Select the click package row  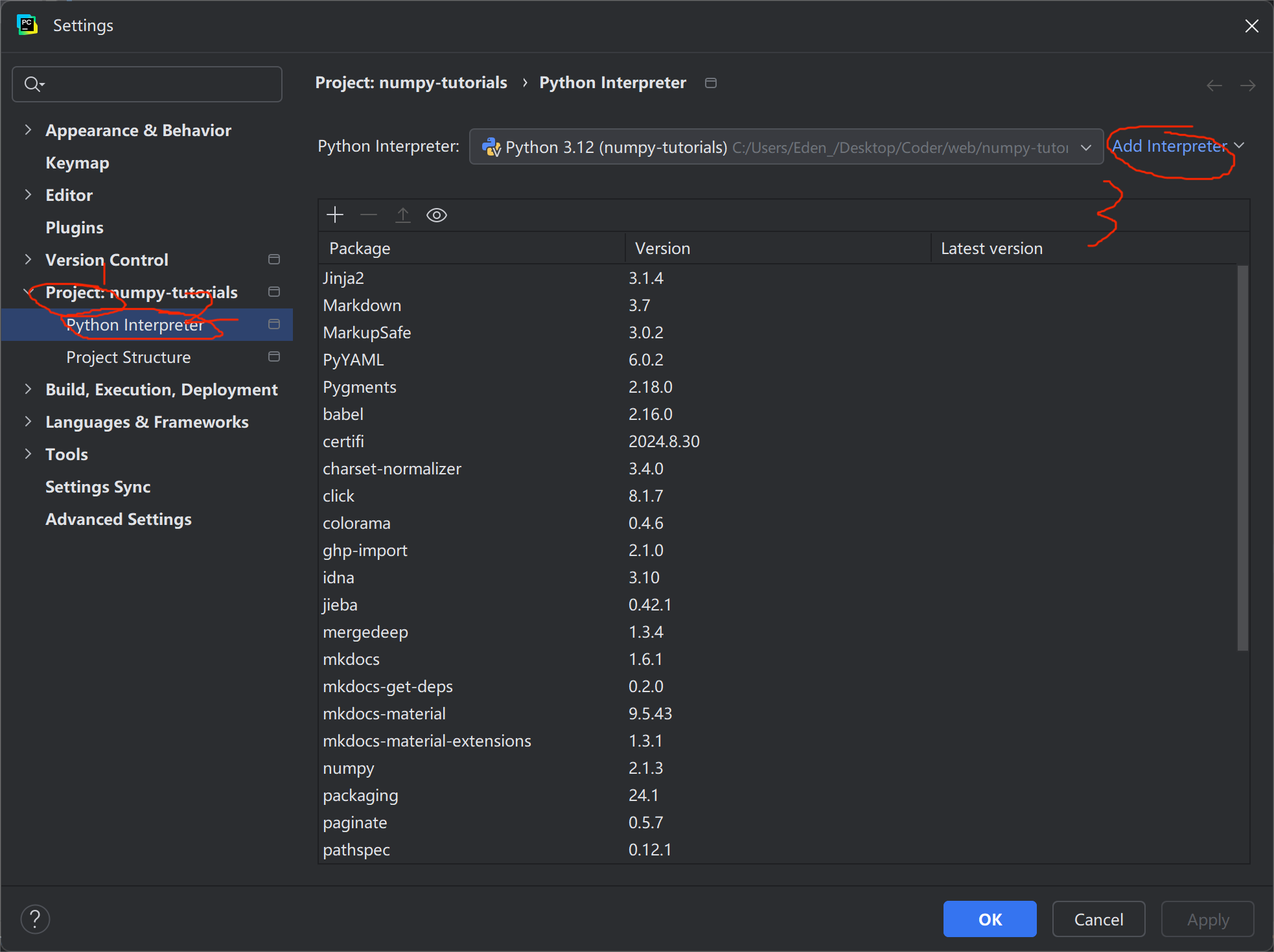tap(778, 496)
